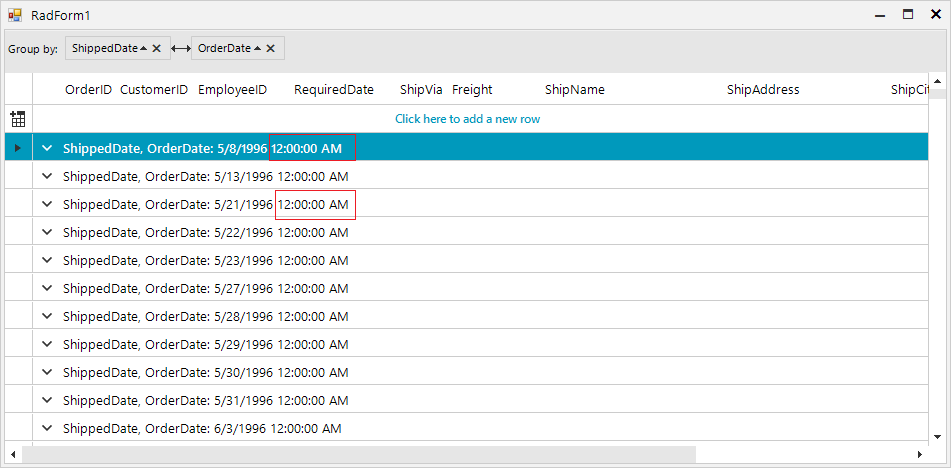951x468 pixels.
Task: Collapse the 5/29/1996 group row
Action: pos(47,344)
